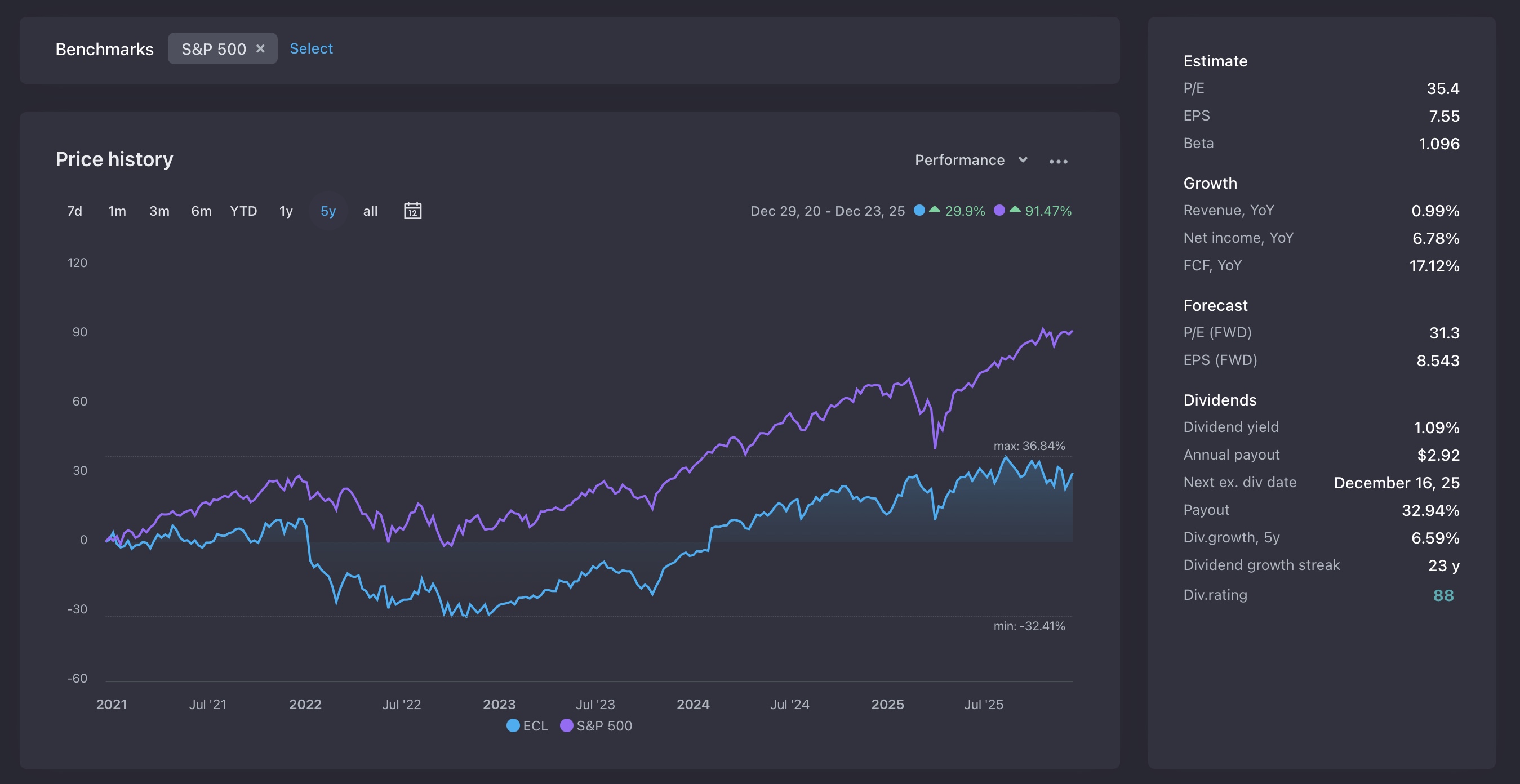This screenshot has height=784, width=1520.
Task: Toggle ECL series in chart legend
Action: (527, 725)
